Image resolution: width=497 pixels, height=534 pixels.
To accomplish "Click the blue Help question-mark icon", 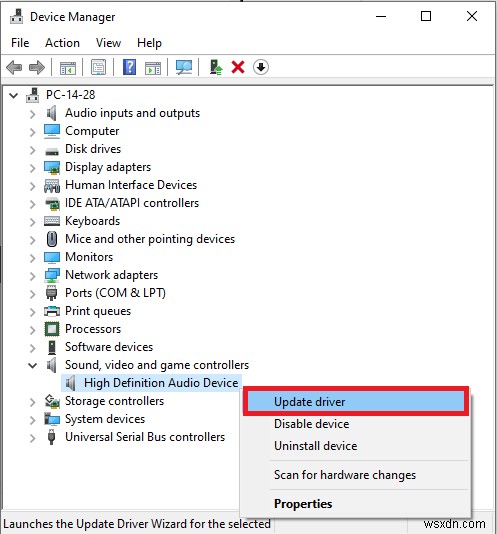I will click(129, 67).
